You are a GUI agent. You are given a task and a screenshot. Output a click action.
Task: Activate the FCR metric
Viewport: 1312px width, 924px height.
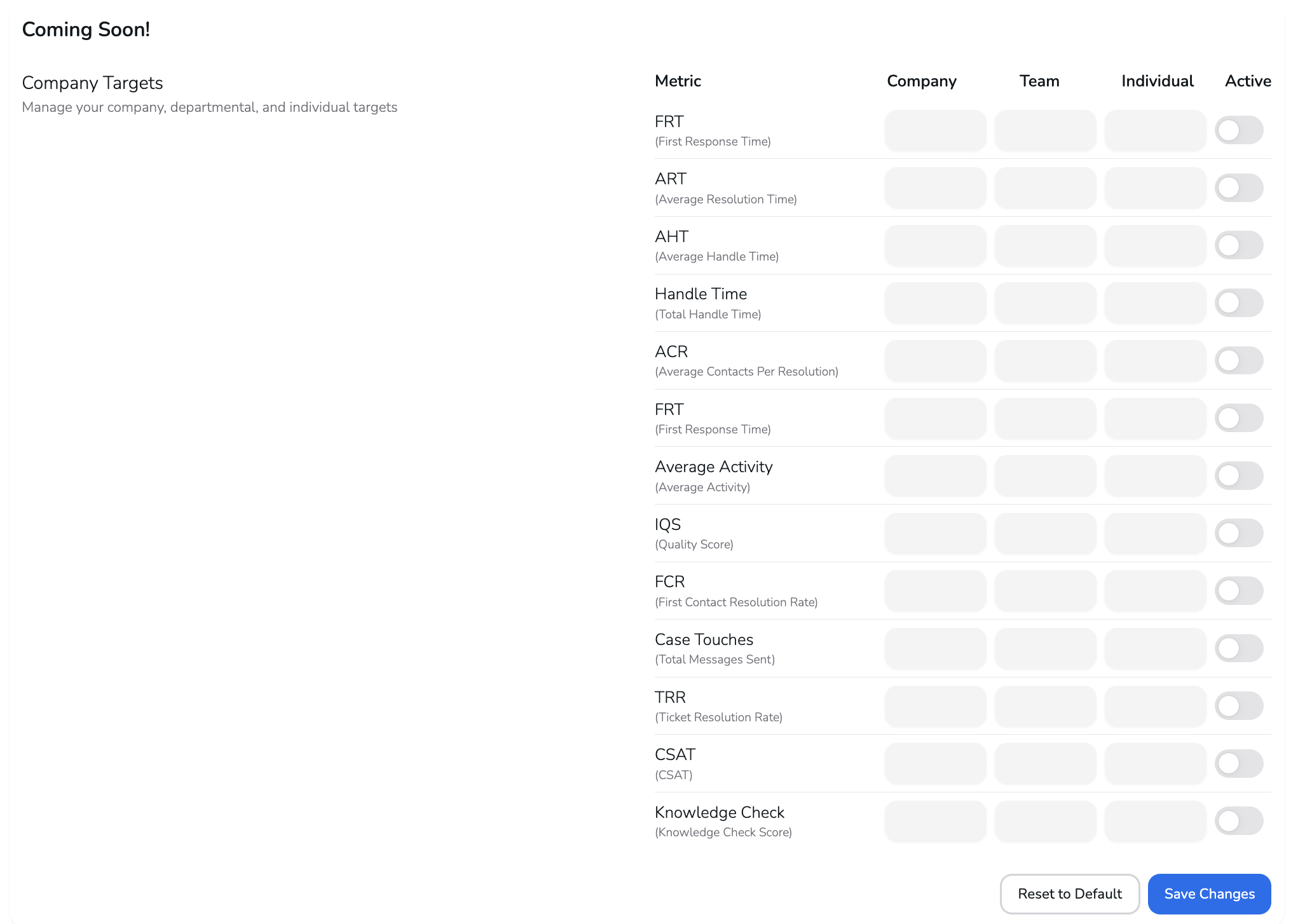coord(1238,590)
